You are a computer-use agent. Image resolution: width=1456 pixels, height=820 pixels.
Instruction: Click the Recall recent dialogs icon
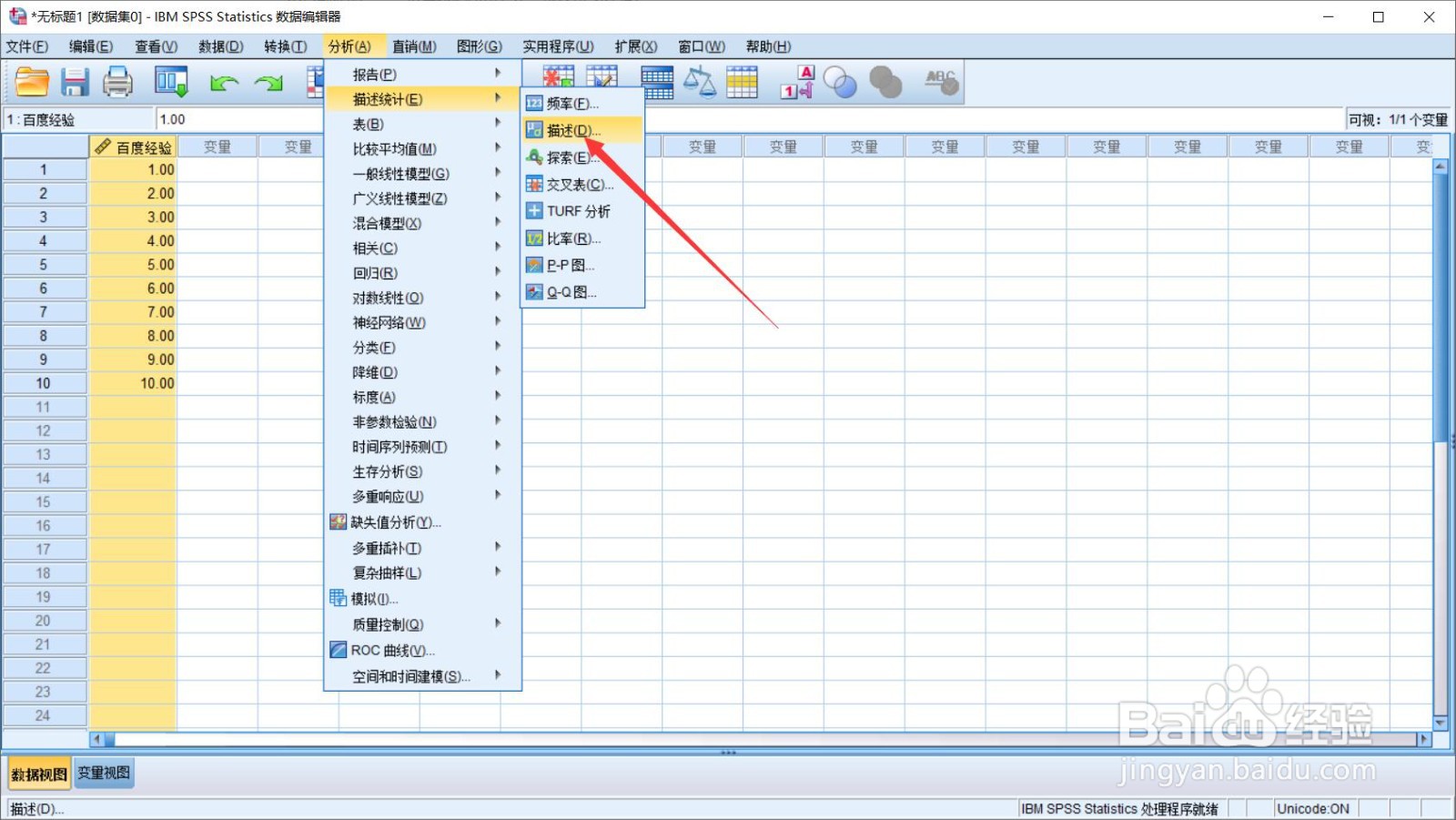click(x=171, y=83)
